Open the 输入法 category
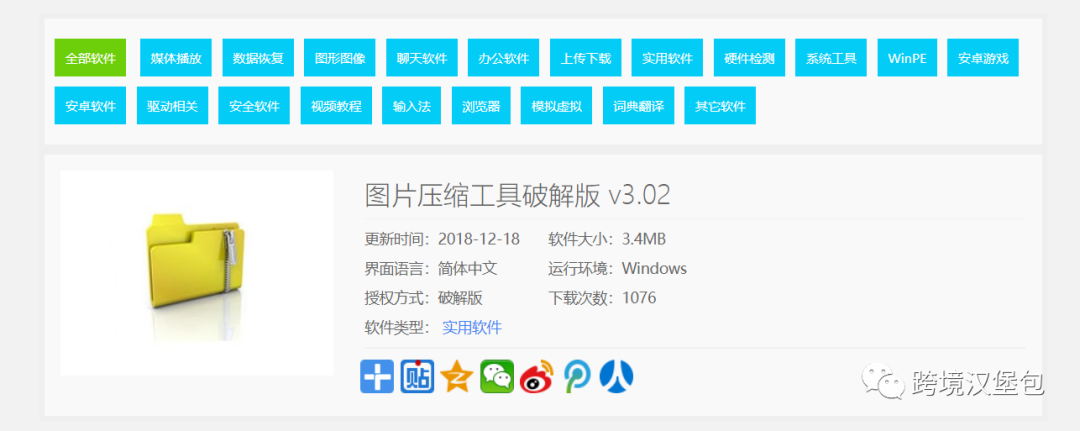The height and width of the screenshot is (431, 1080). (x=412, y=106)
